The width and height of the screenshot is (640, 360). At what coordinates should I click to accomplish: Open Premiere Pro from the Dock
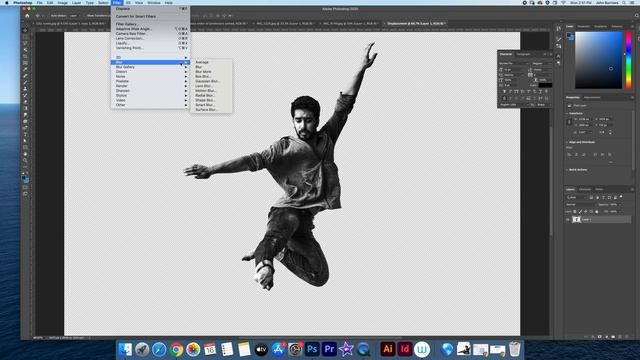pyautogui.click(x=329, y=349)
